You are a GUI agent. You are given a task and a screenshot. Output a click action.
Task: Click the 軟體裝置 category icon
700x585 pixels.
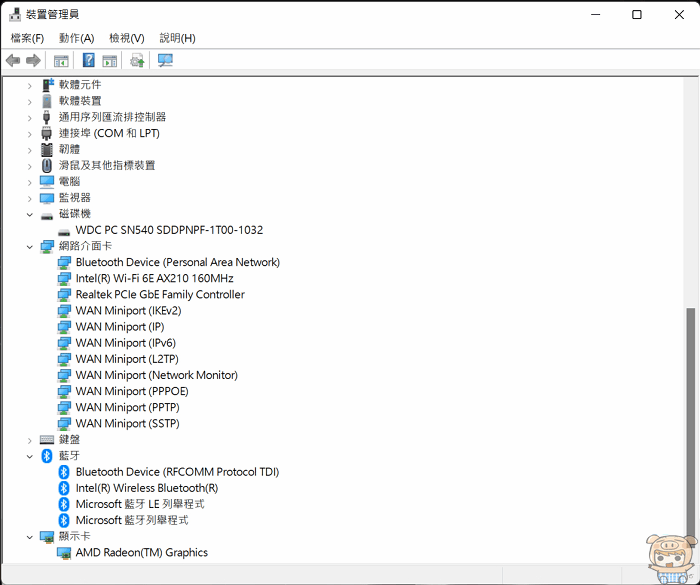coord(47,101)
